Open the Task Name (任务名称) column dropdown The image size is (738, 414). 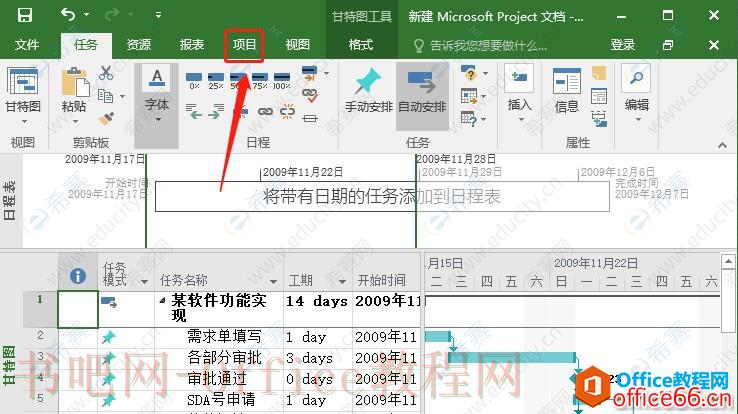tap(273, 281)
